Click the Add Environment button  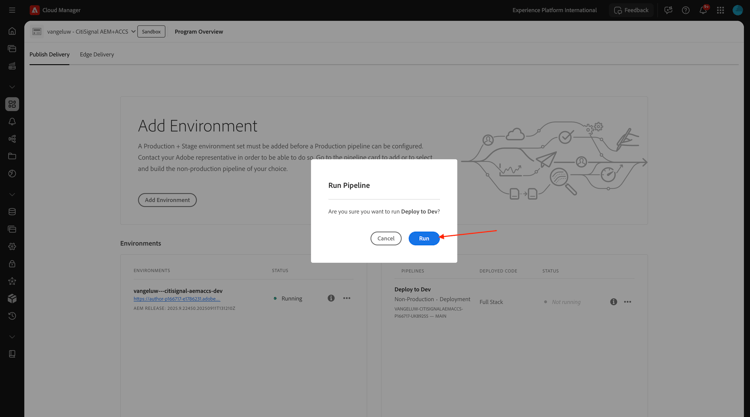click(x=167, y=200)
